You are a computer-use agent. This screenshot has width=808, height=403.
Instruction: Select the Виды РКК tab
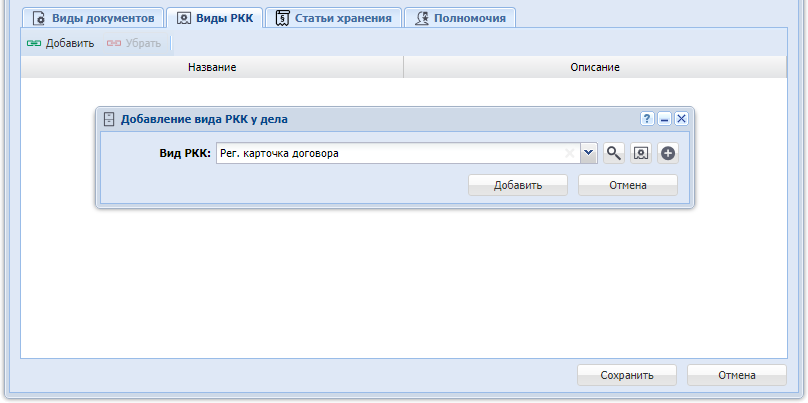pos(215,19)
